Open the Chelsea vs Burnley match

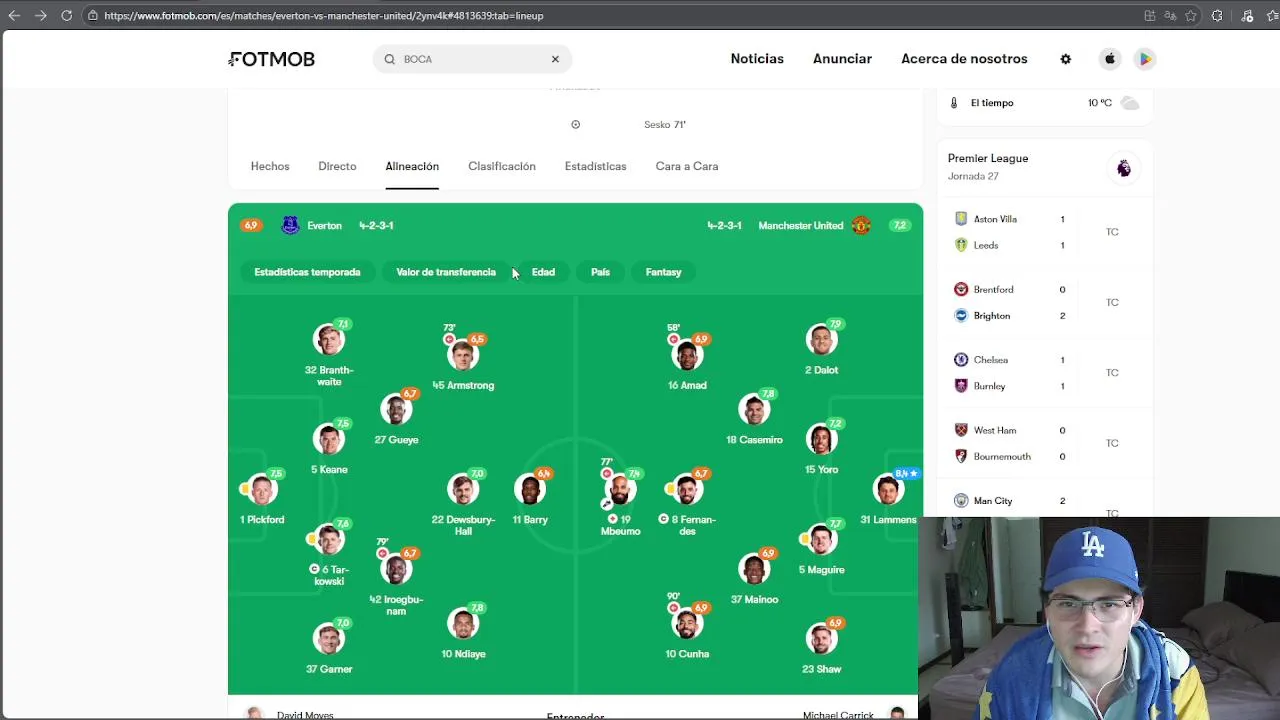(1045, 373)
